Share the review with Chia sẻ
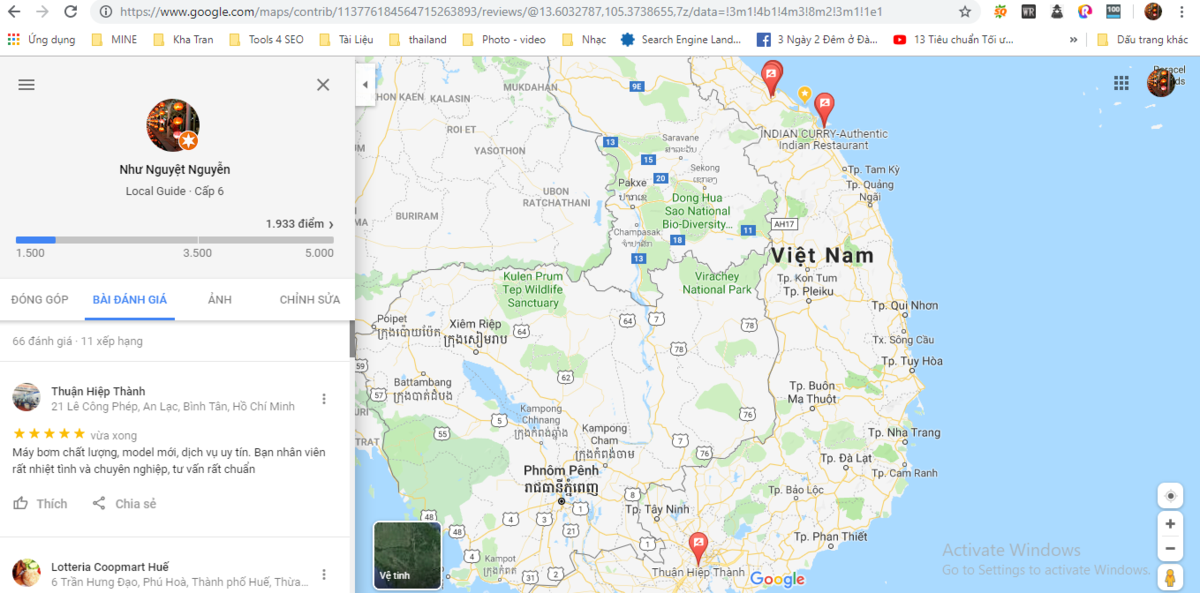The height and width of the screenshot is (593, 1200). tap(124, 504)
